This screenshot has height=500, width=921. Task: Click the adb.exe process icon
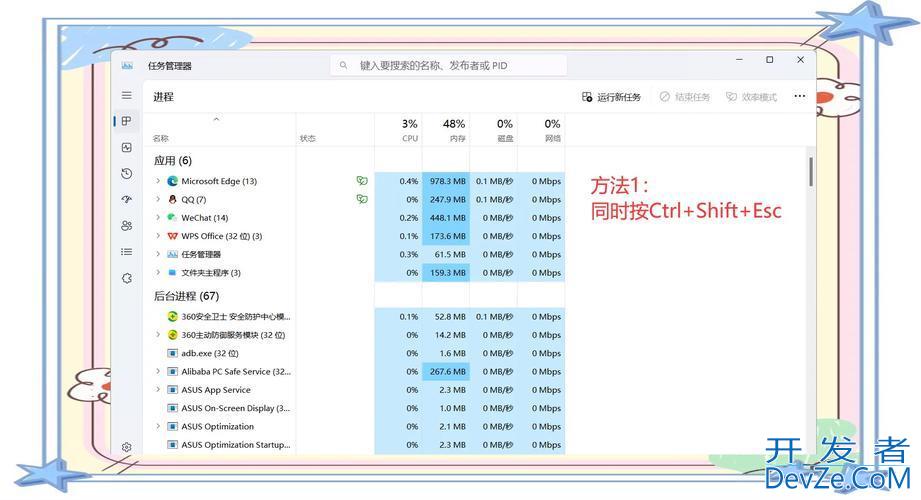coord(172,353)
